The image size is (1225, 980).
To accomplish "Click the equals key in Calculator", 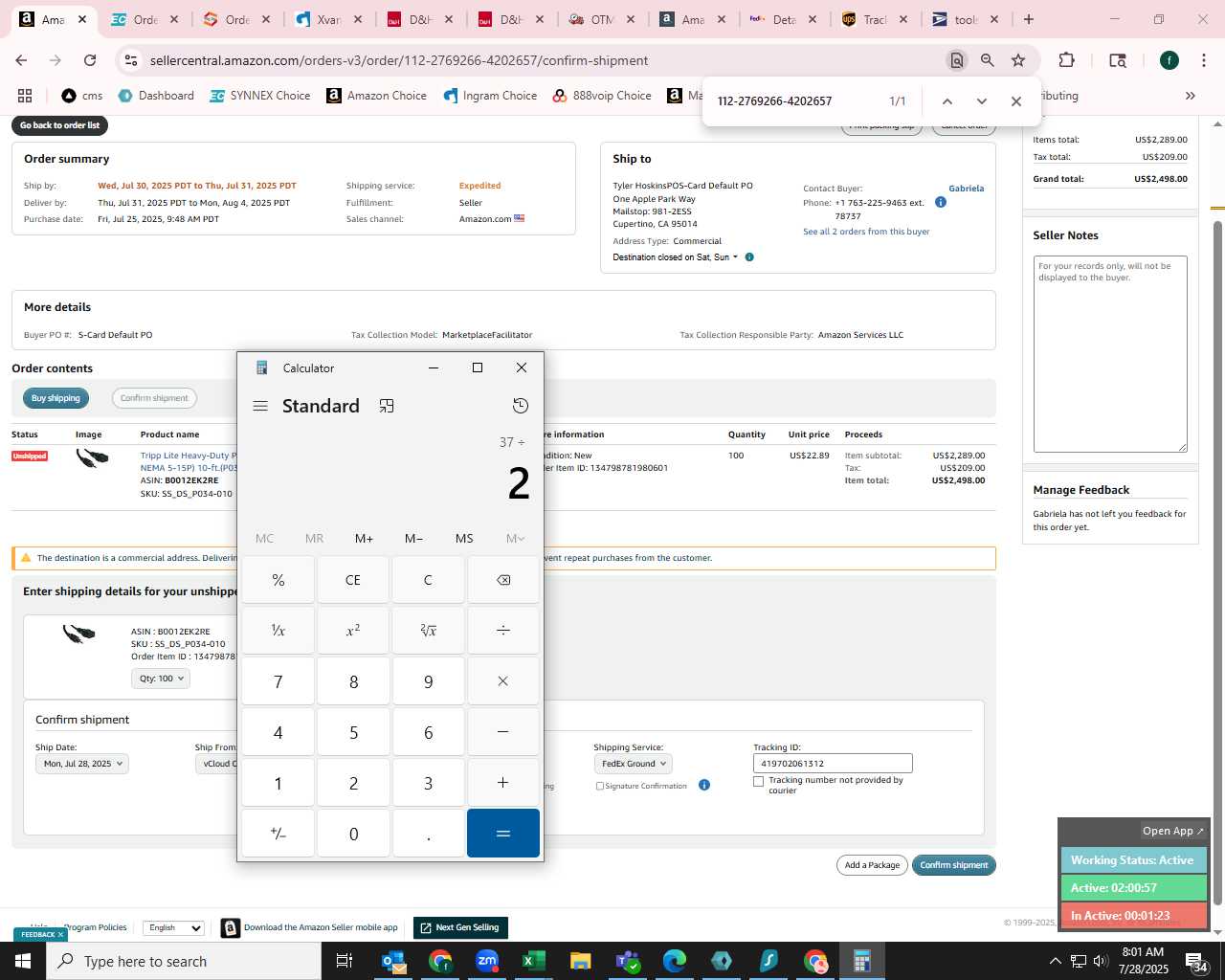I will (x=503, y=834).
